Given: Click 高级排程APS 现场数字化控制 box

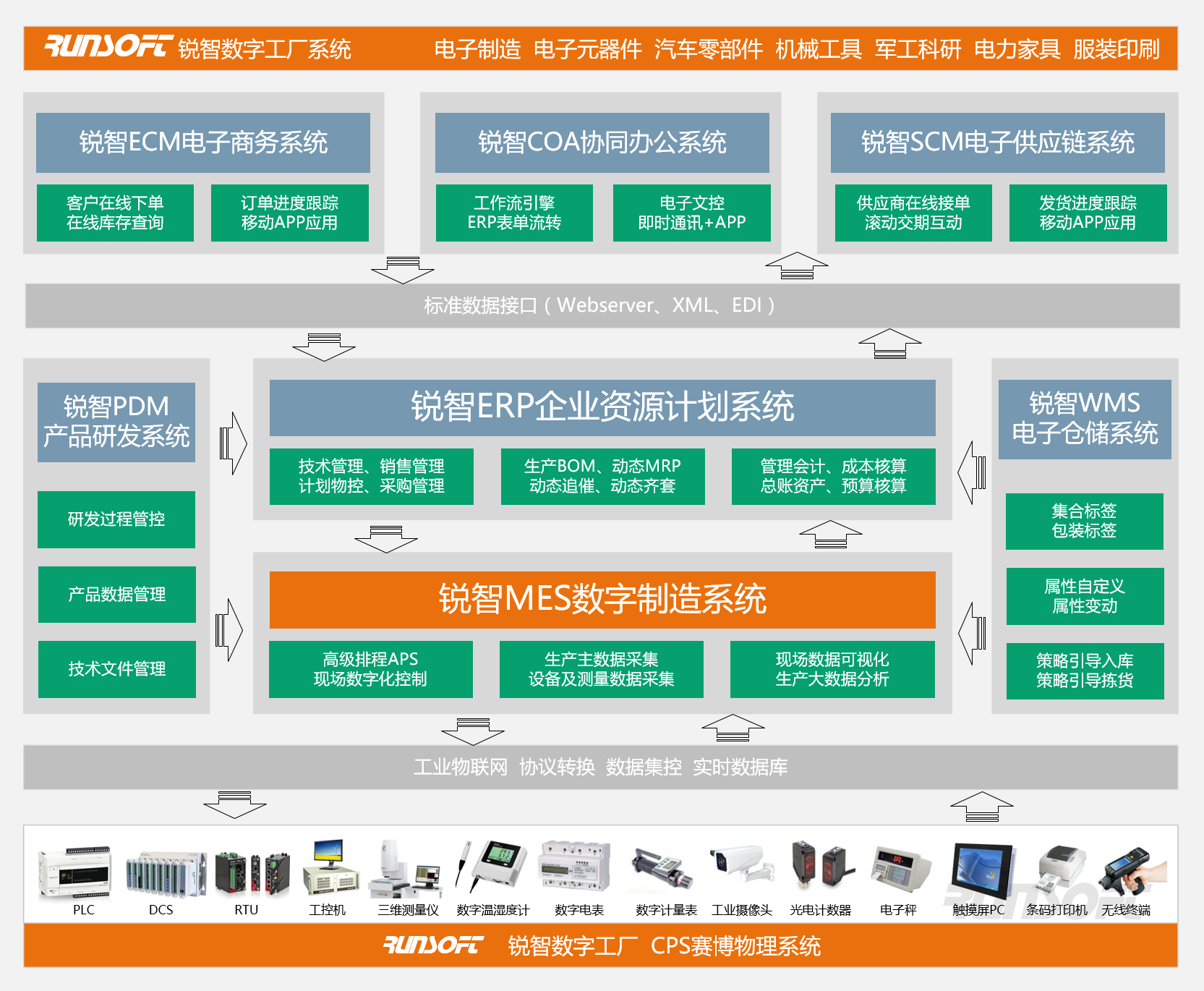Looking at the screenshot, I should point(371,669).
